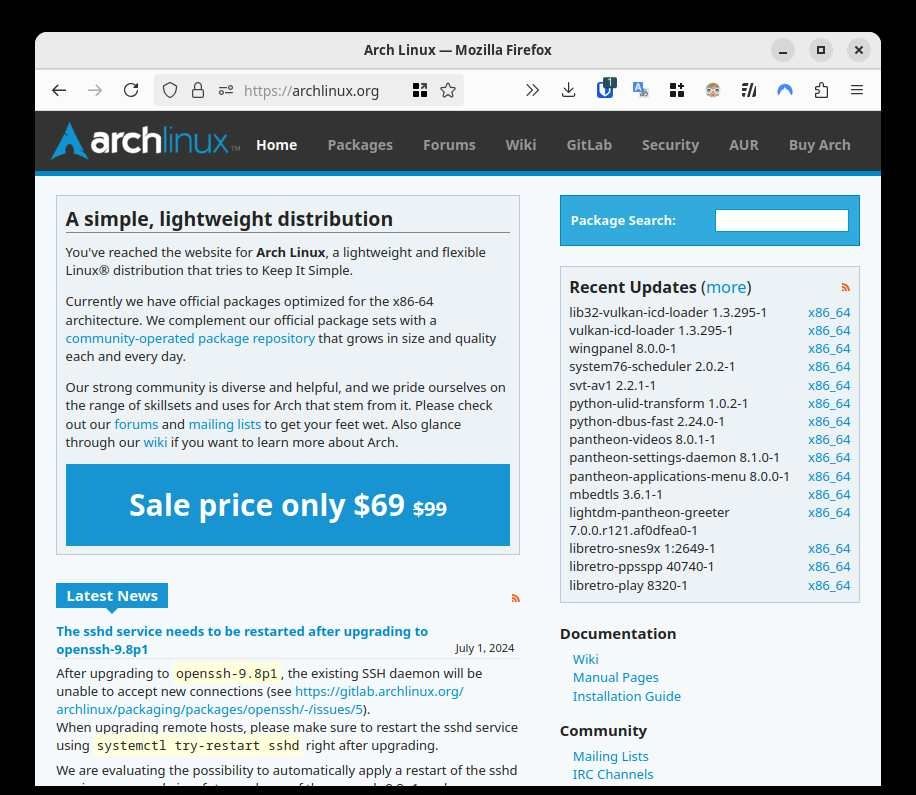Click the python-dbus-fast 2.24.0-1 entry
The height and width of the screenshot is (795, 916).
647,422
